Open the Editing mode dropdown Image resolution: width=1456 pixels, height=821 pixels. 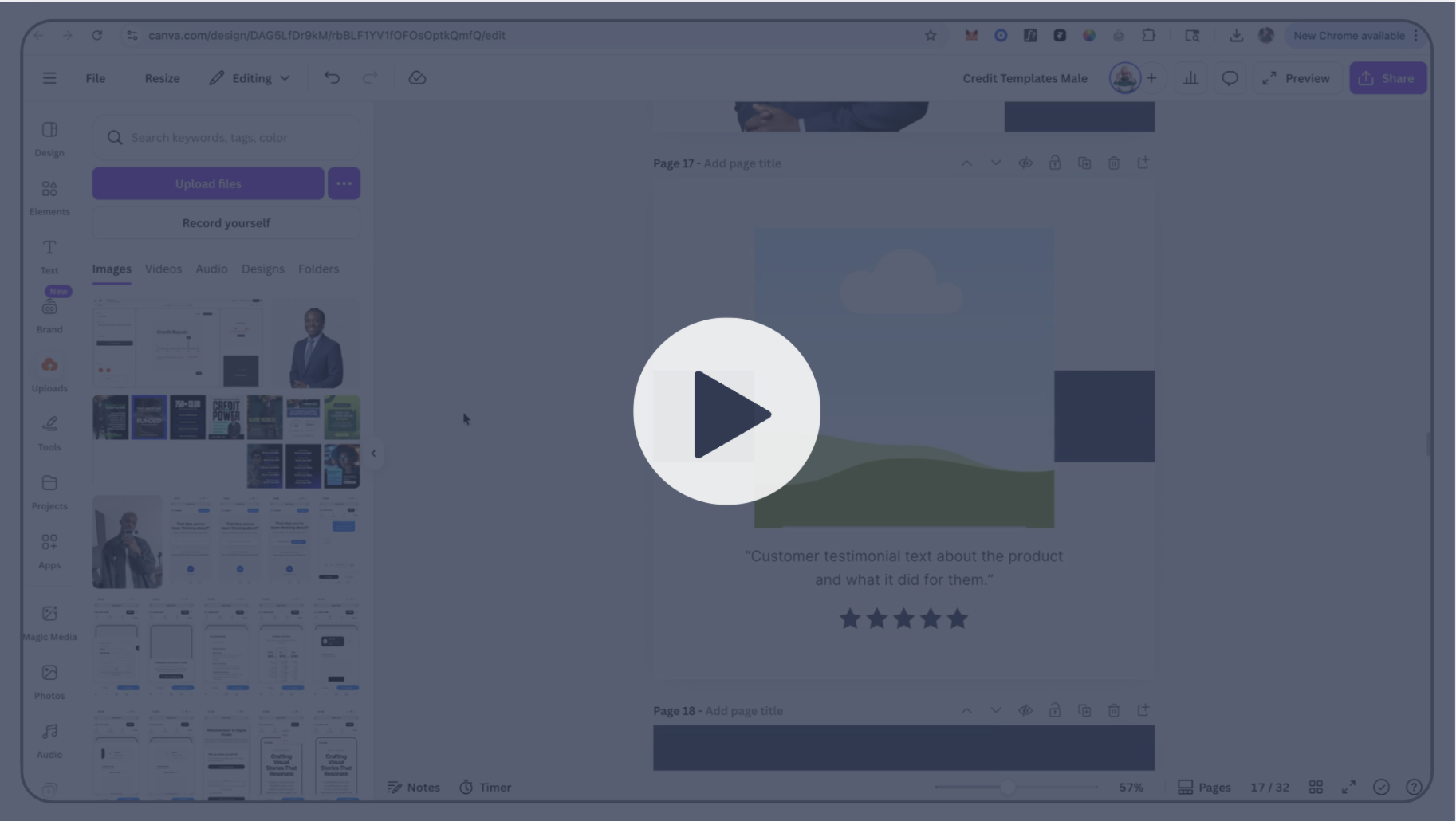[250, 77]
